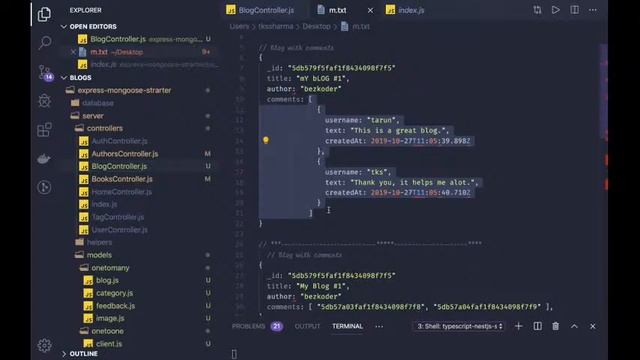Open the Output panel tab
Viewport: 640px width, 360px height.
(x=307, y=326)
